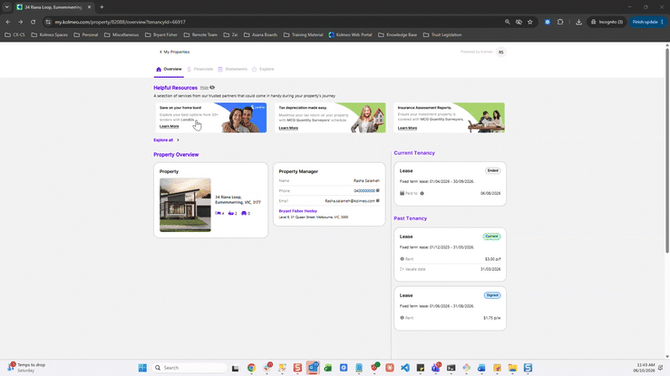Click the Vacate date icon
The image size is (670, 376).
[x=402, y=269]
